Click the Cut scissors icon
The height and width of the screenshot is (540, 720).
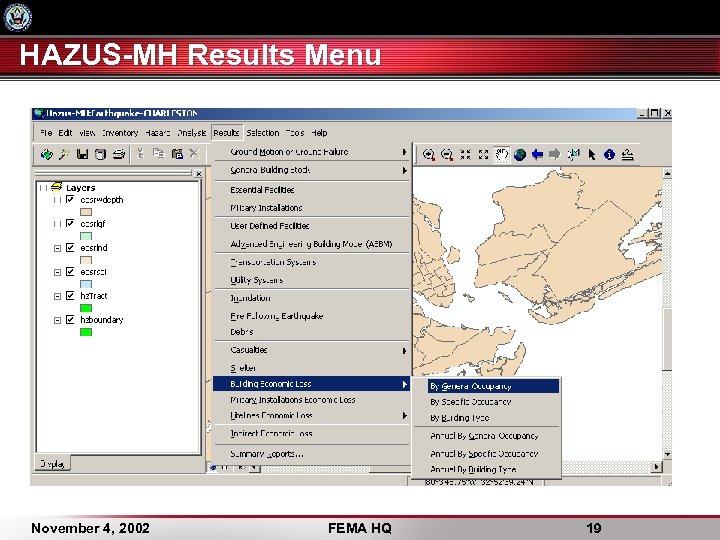coord(141,153)
